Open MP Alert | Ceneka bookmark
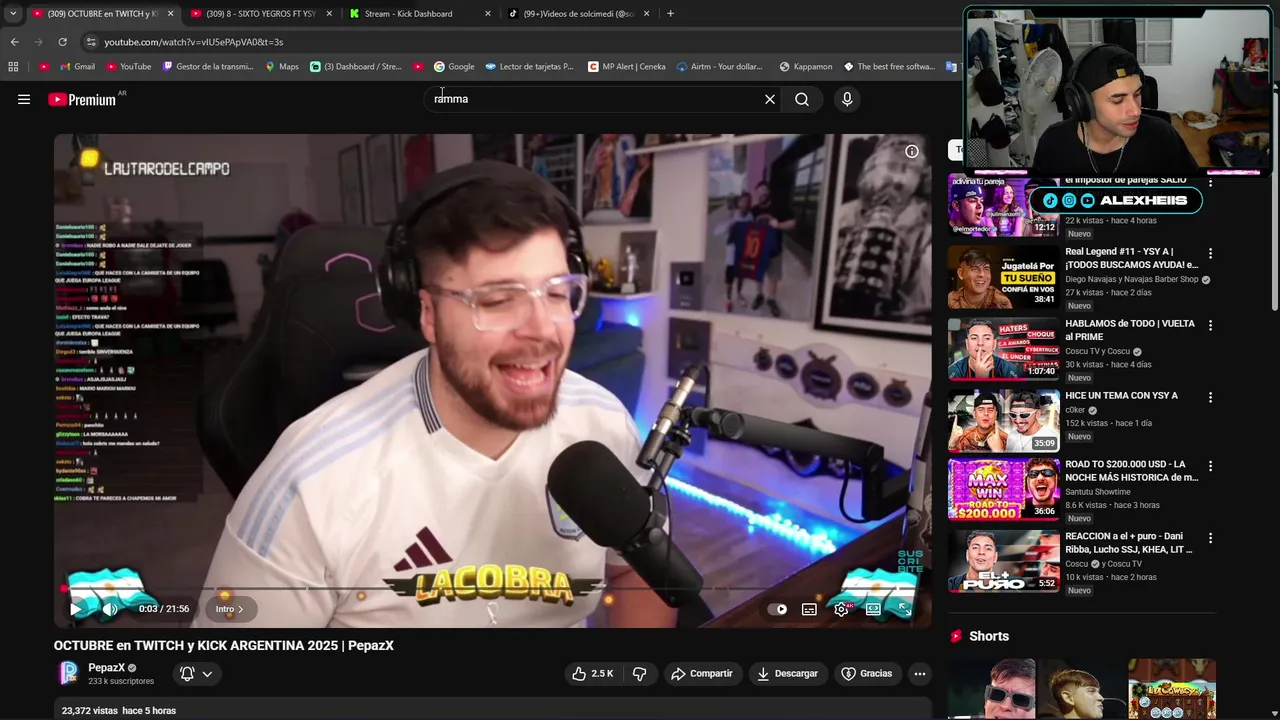The image size is (1280, 720). [626, 67]
